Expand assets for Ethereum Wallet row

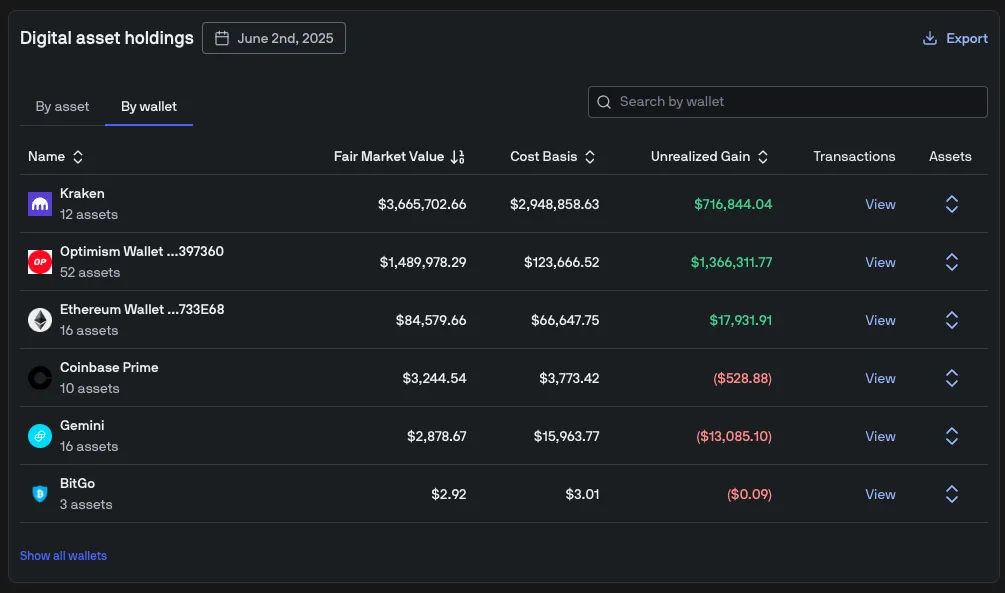click(x=952, y=320)
